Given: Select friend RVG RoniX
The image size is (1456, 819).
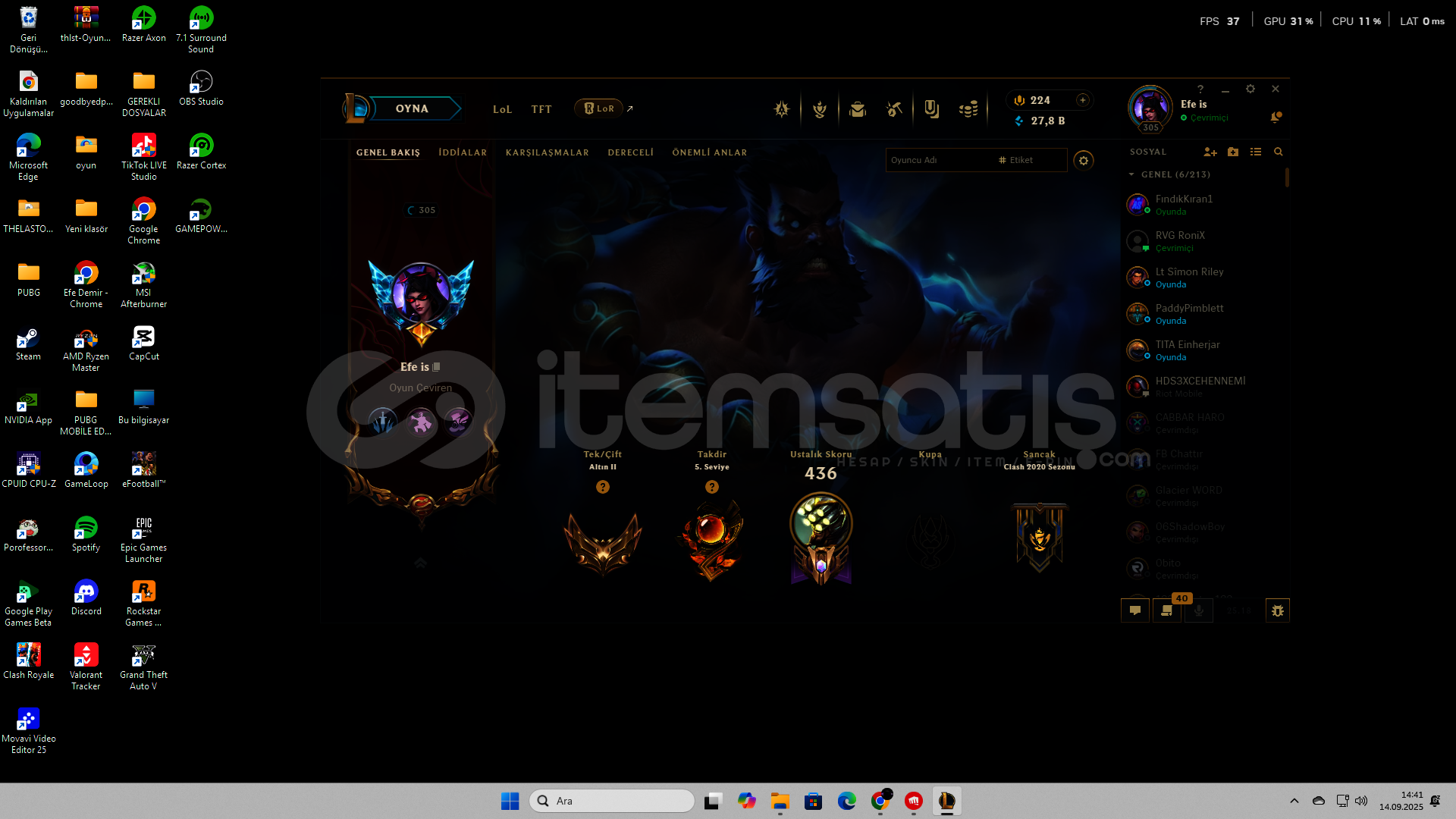Looking at the screenshot, I should pos(1204,241).
